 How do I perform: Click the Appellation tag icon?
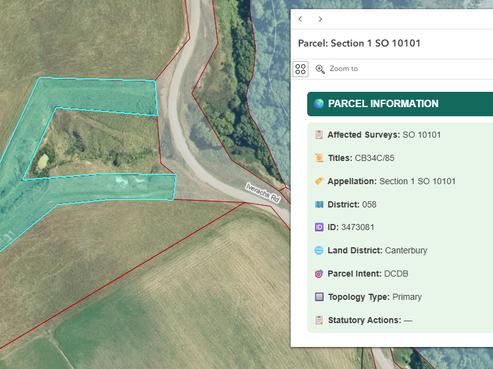click(319, 181)
